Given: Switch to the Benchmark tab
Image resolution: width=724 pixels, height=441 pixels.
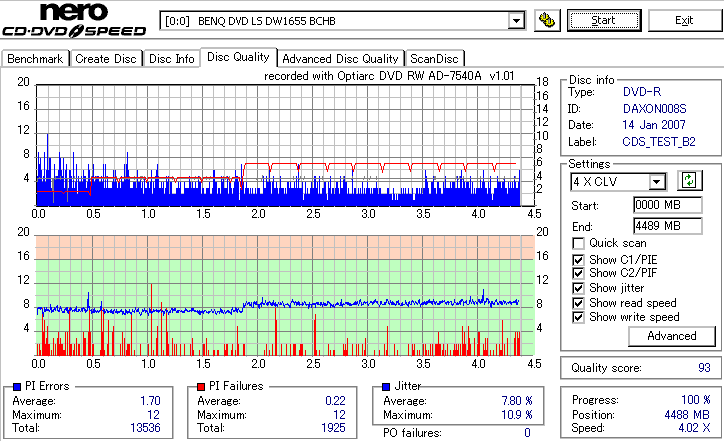Looking at the screenshot, I should click(35, 59).
